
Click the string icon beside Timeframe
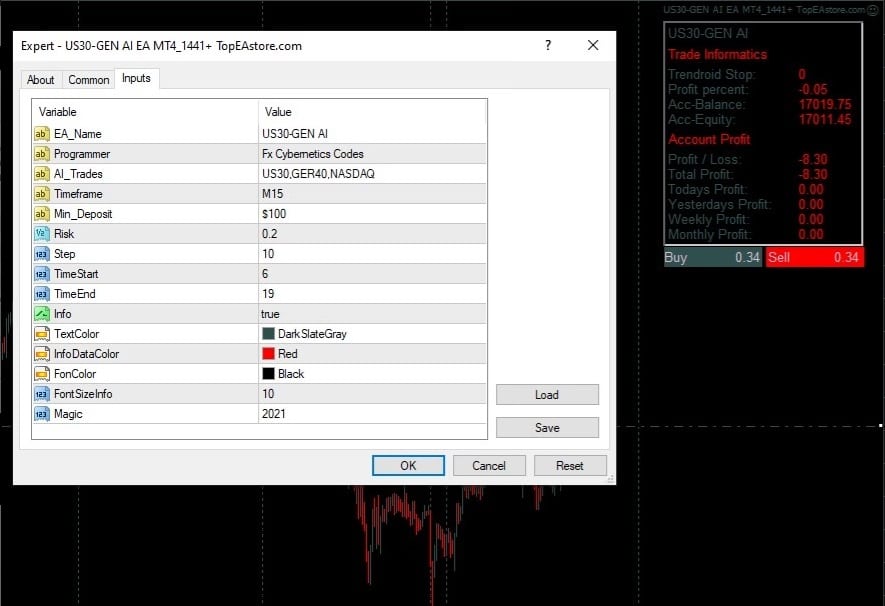[x=42, y=194]
